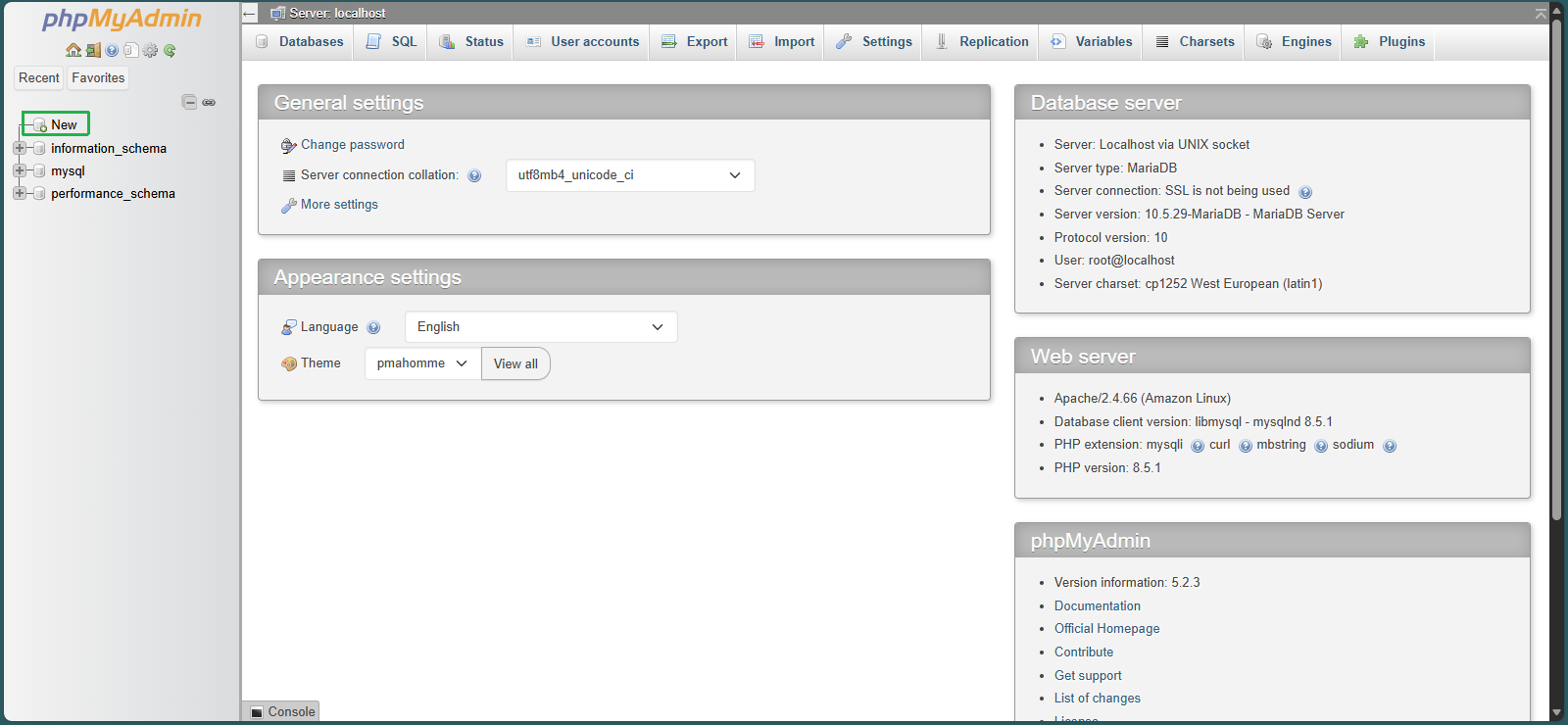1568x725 pixels.
Task: Open the Status tab
Action: coord(470,42)
